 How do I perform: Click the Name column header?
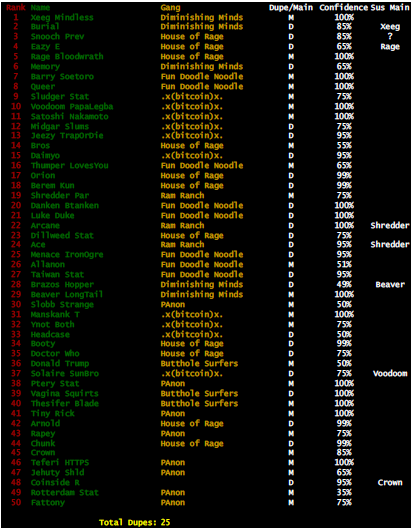[40, 7]
